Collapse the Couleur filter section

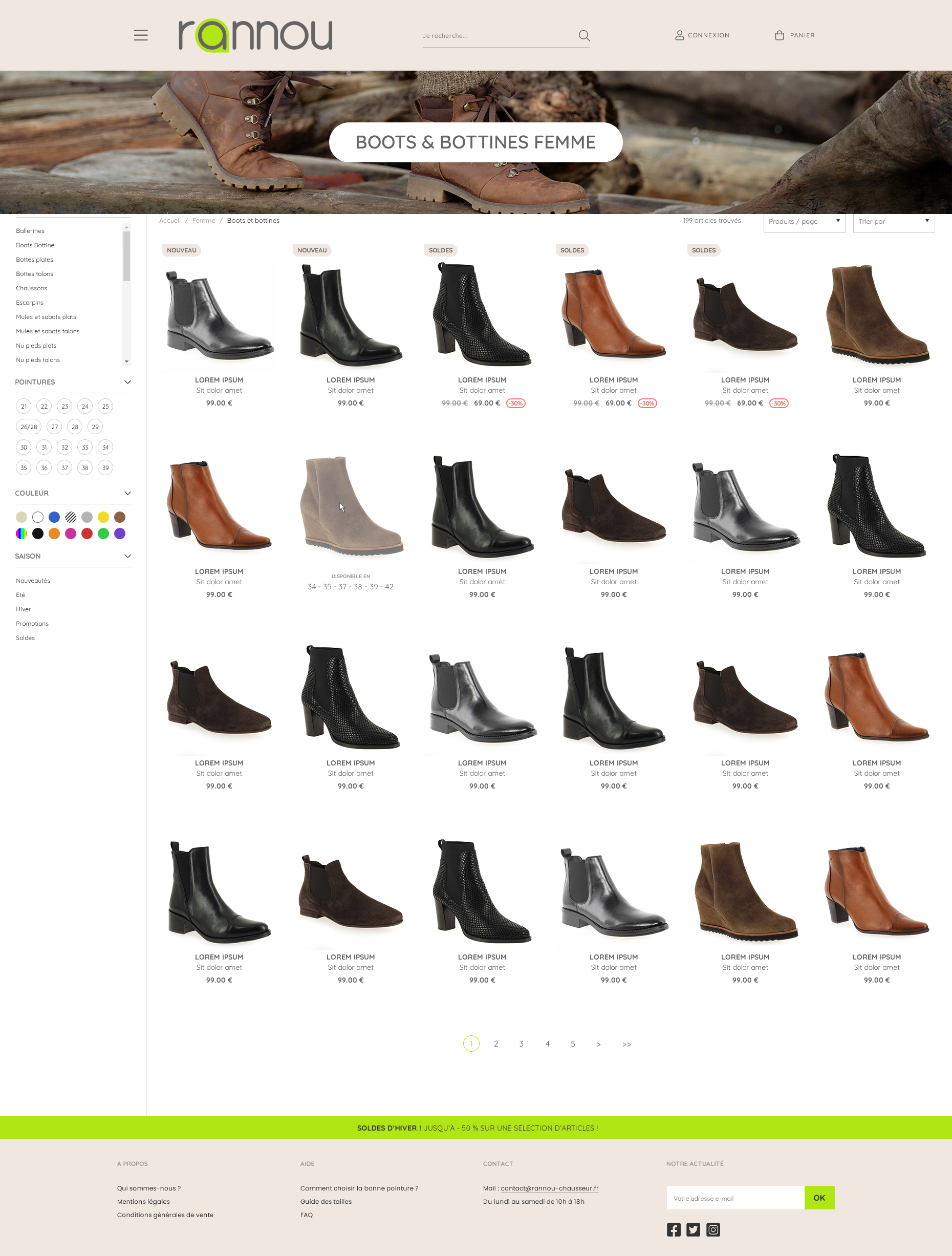(128, 493)
